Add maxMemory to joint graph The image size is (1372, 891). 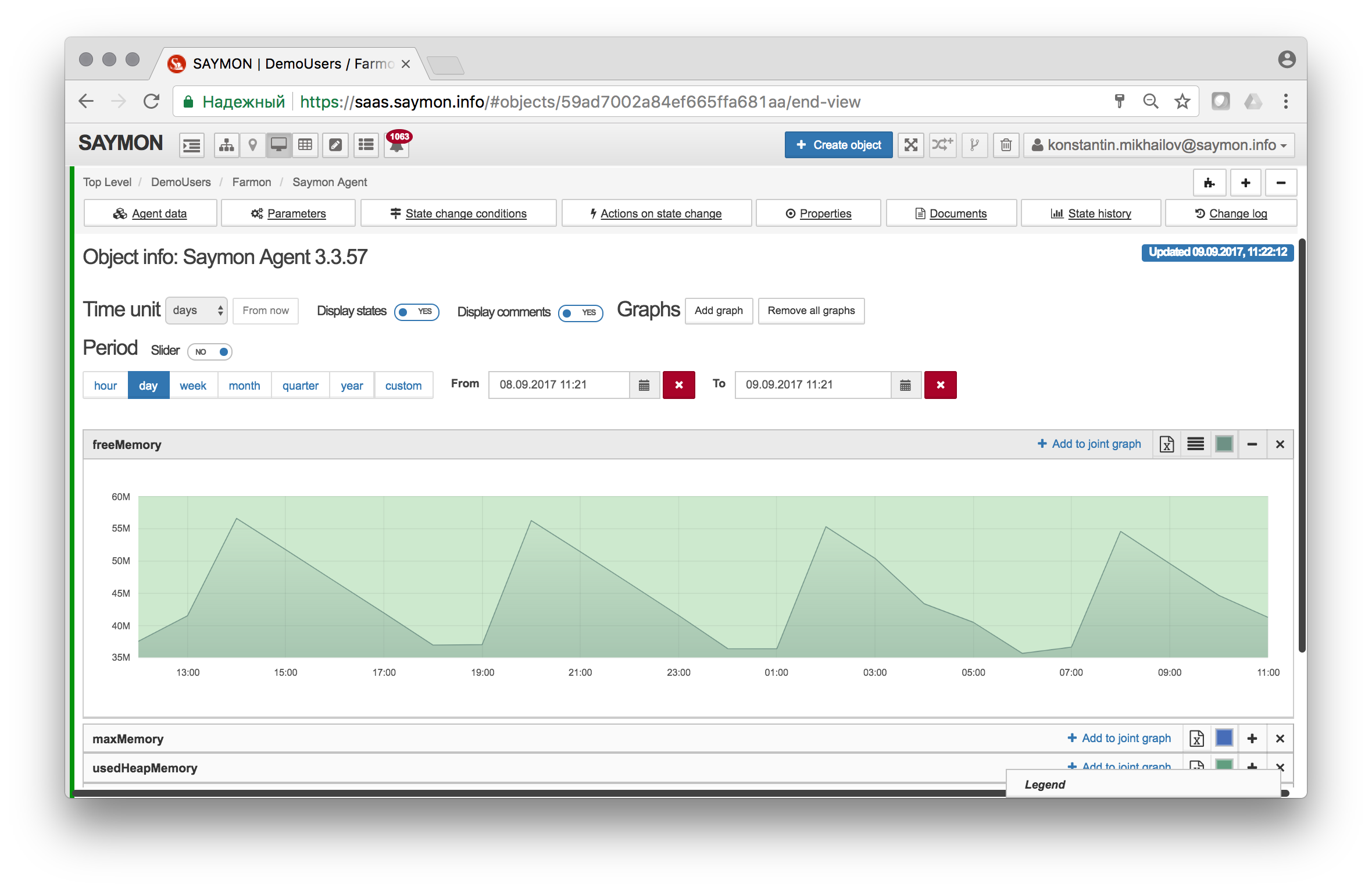1119,739
